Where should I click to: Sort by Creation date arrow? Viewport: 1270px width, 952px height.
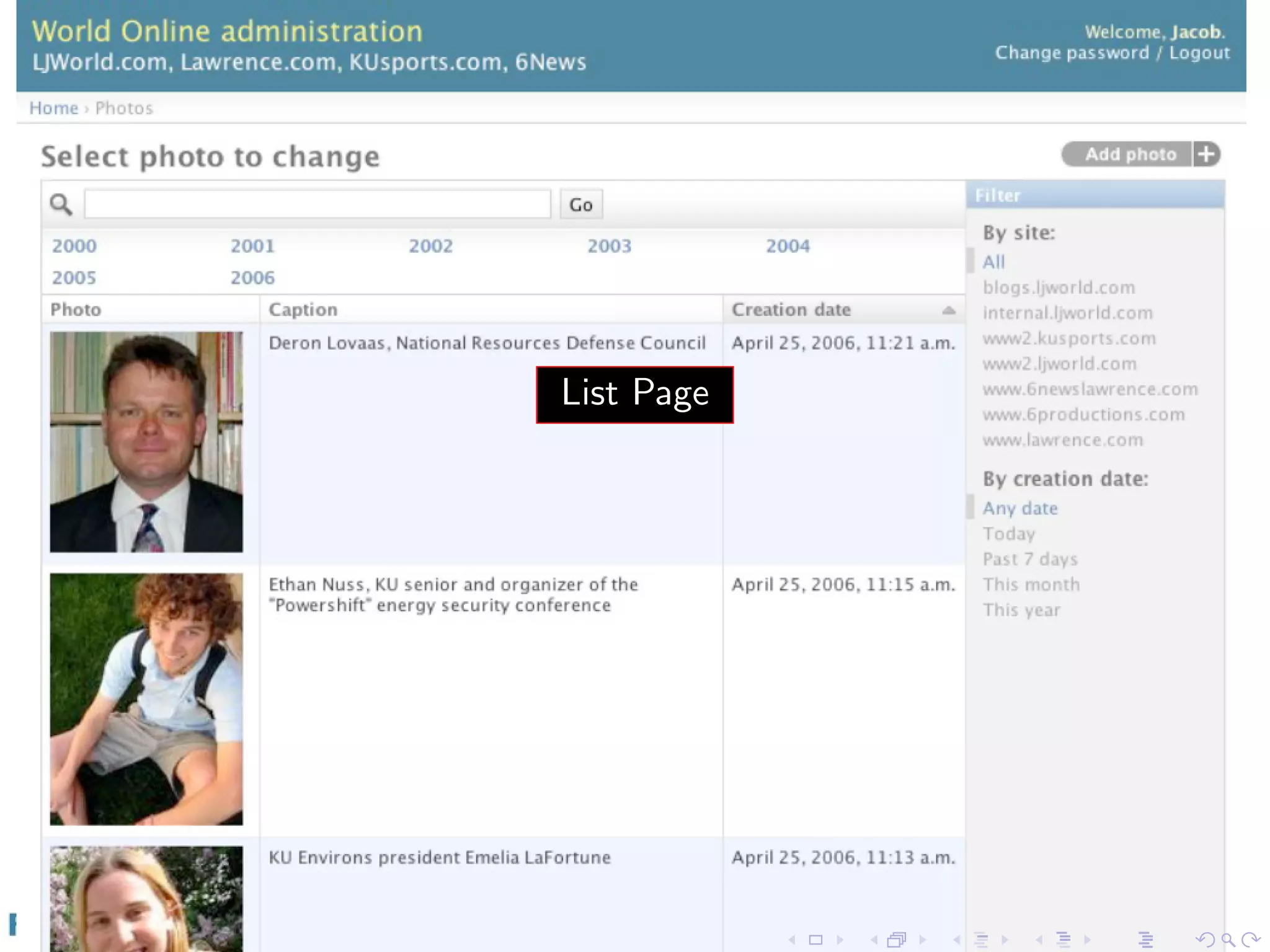[x=948, y=310]
